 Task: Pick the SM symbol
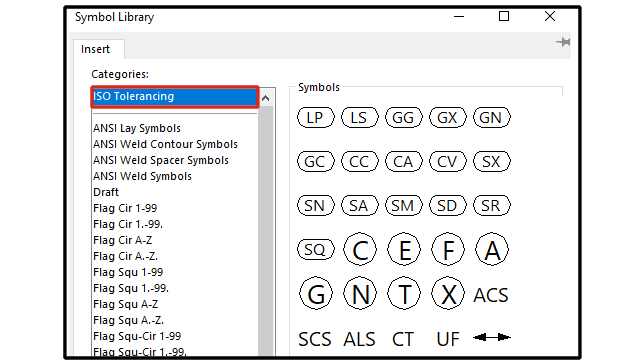(x=403, y=205)
